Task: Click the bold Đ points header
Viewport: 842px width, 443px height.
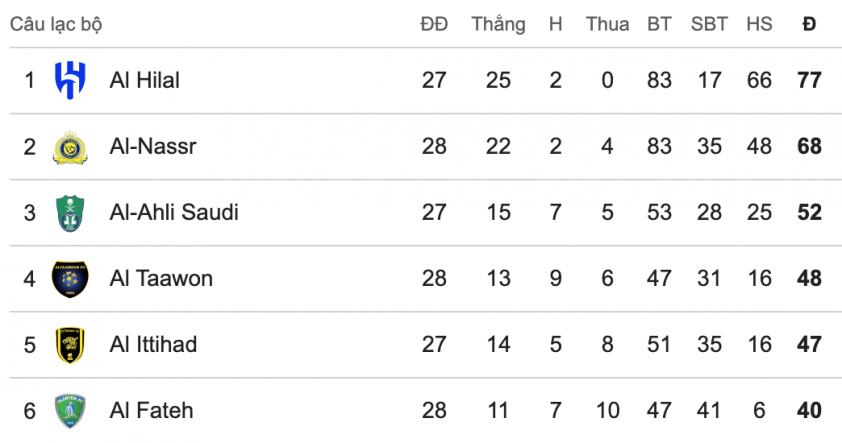Action: (x=809, y=24)
